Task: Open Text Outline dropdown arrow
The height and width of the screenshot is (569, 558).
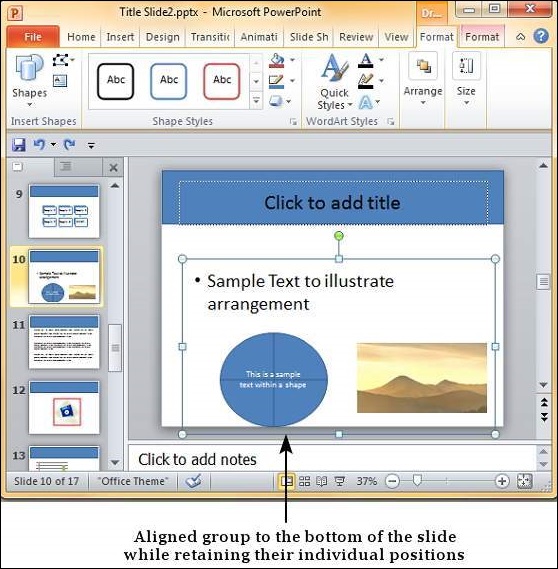Action: [x=381, y=80]
